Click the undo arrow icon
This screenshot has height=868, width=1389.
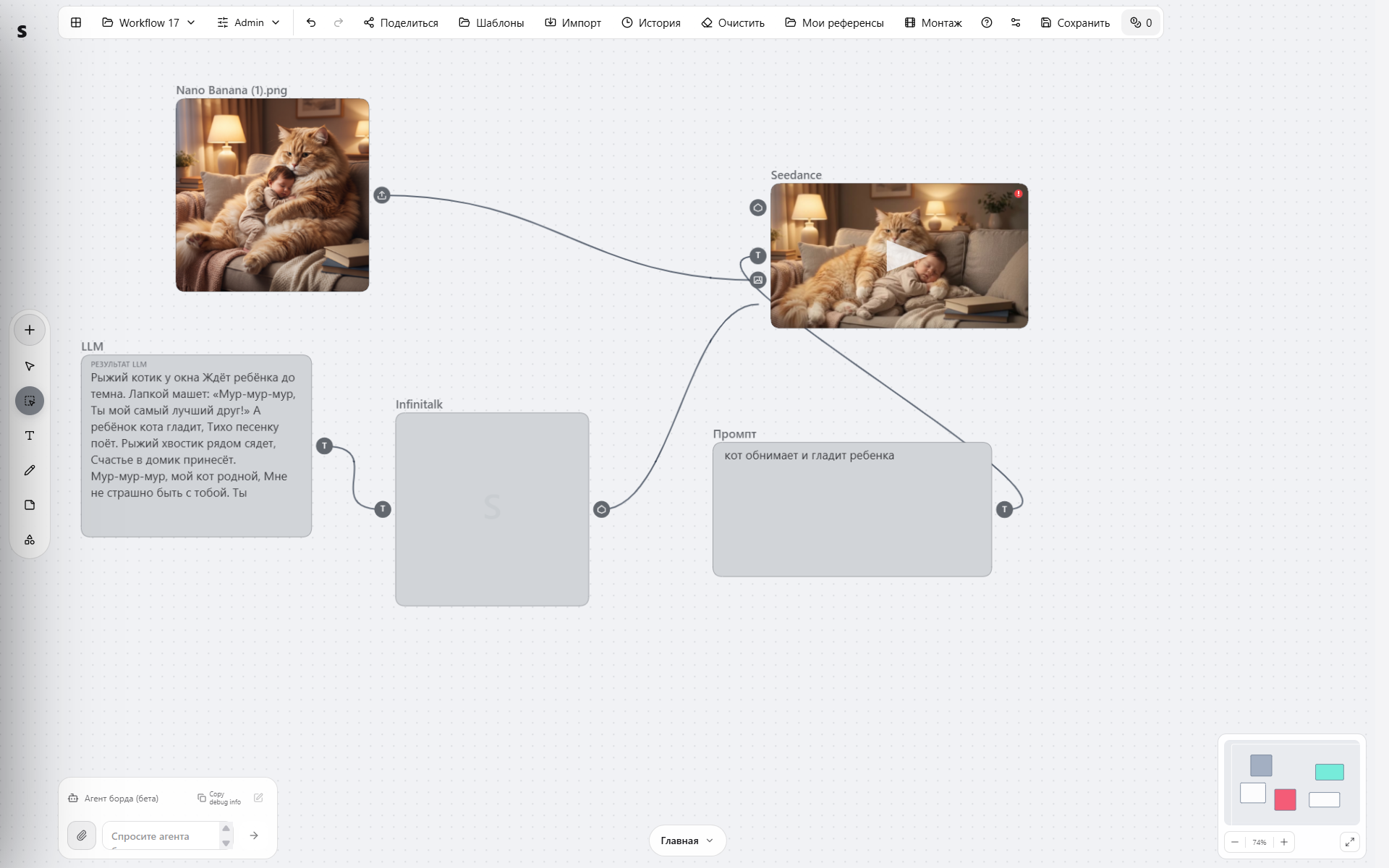[311, 22]
